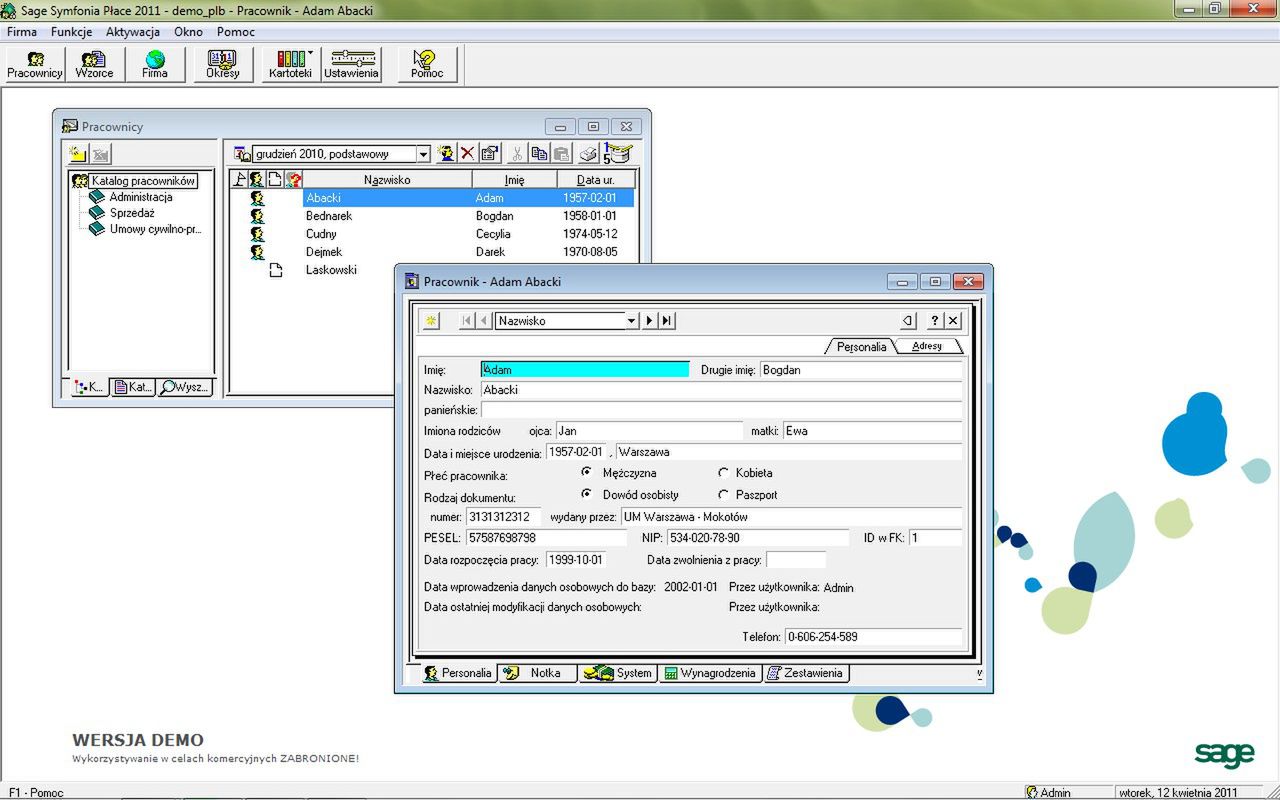This screenshot has width=1280, height=800.
Task: Select the Paszport radio button
Action: pos(724,494)
